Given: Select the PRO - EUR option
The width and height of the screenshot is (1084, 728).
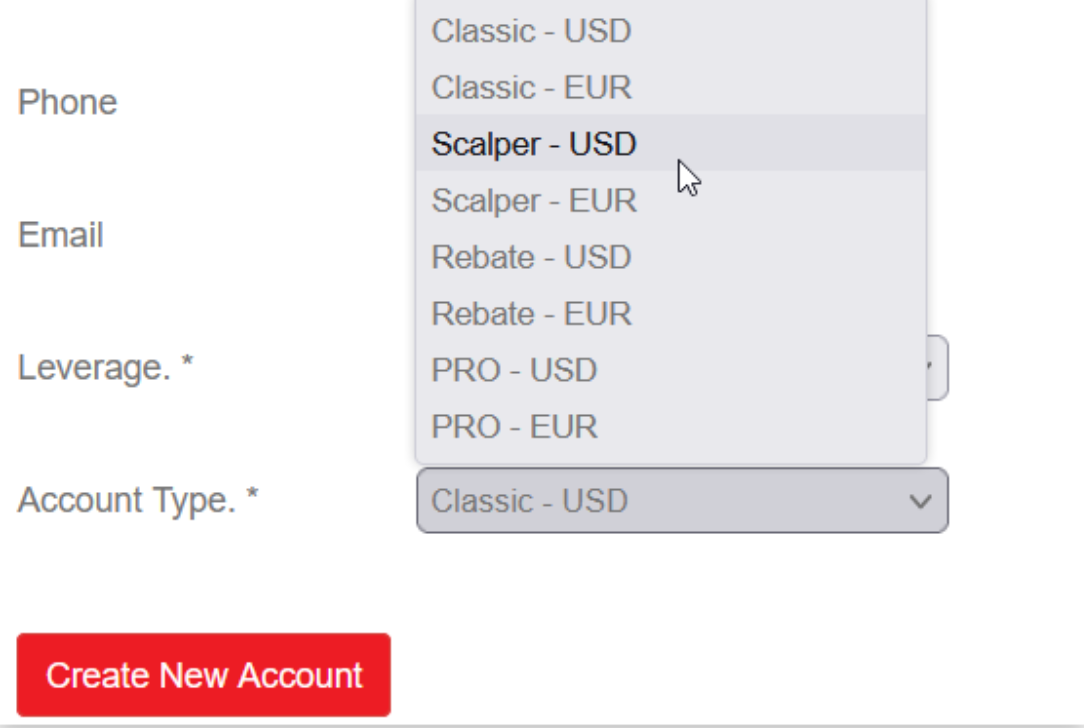Looking at the screenshot, I should point(514,427).
